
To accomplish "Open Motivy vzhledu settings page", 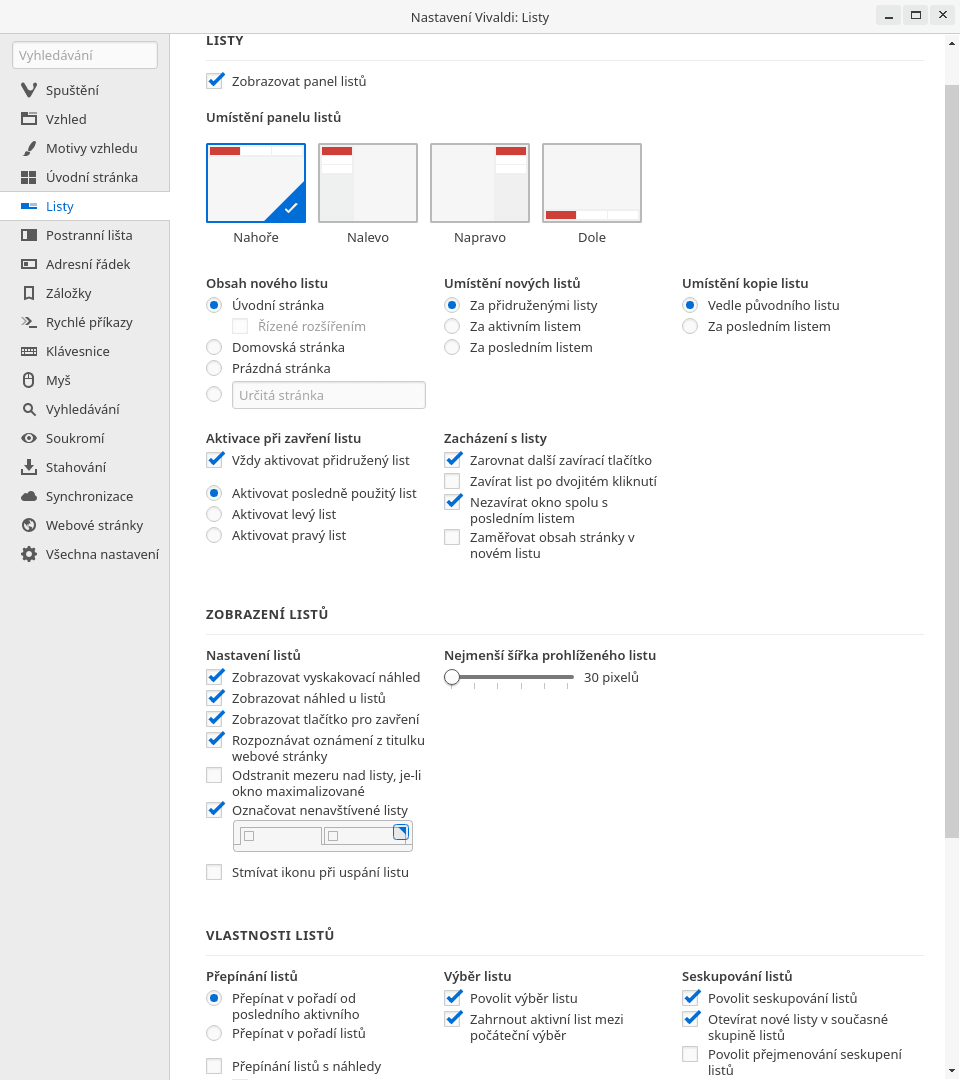I will 85,148.
